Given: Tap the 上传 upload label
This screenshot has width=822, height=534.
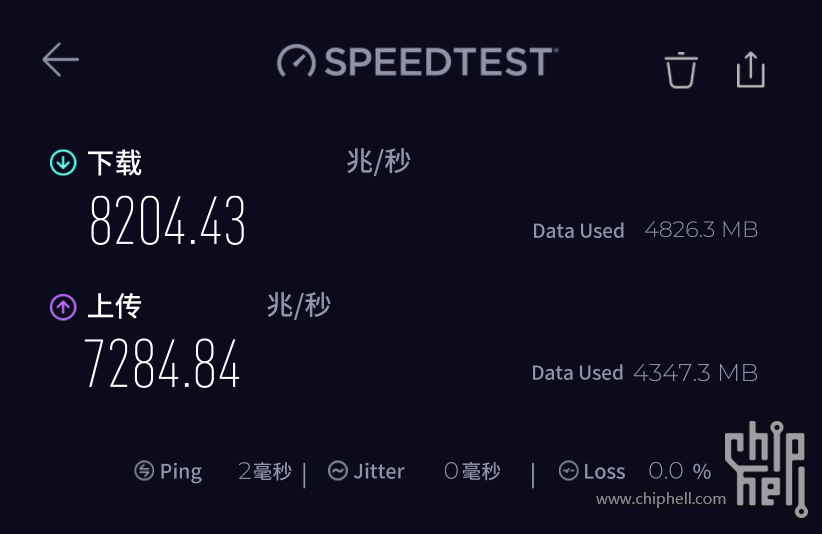Looking at the screenshot, I should pos(114,306).
